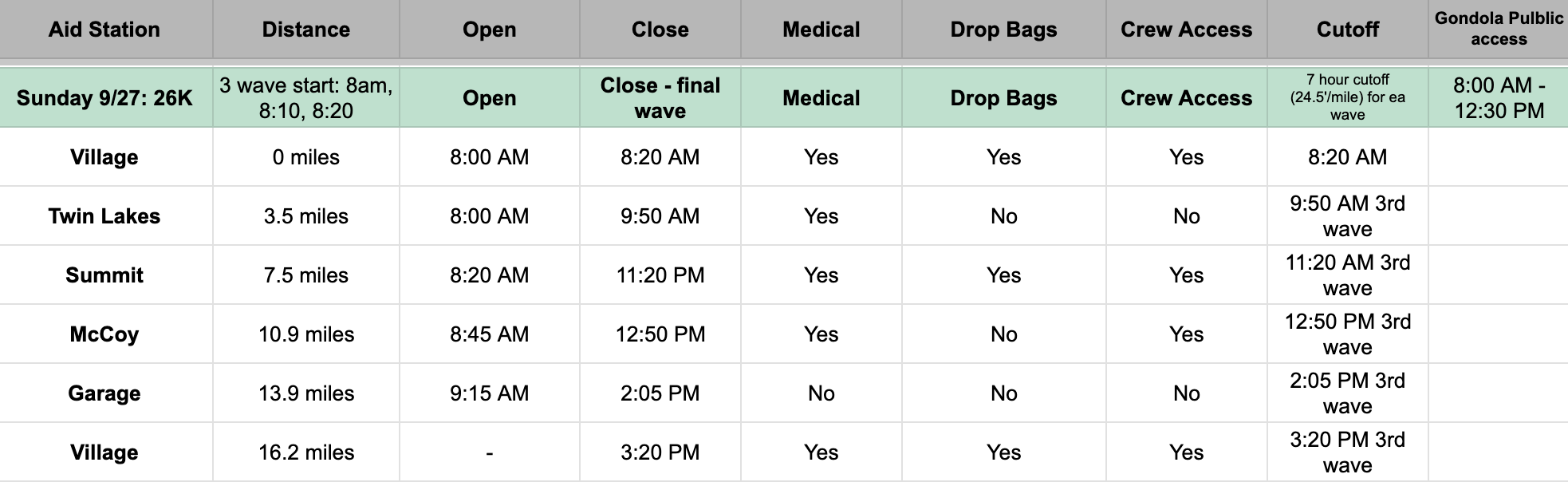Select the 11:20 PM Summit close time
1568x482 pixels.
(660, 275)
